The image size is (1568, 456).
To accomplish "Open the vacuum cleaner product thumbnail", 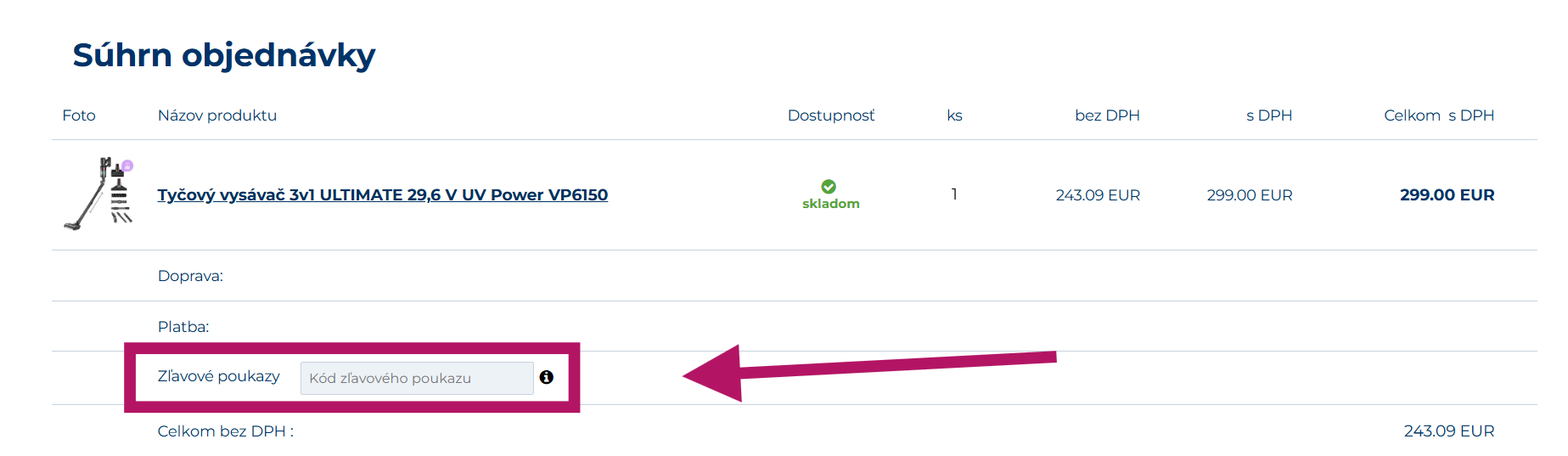I will 98,194.
